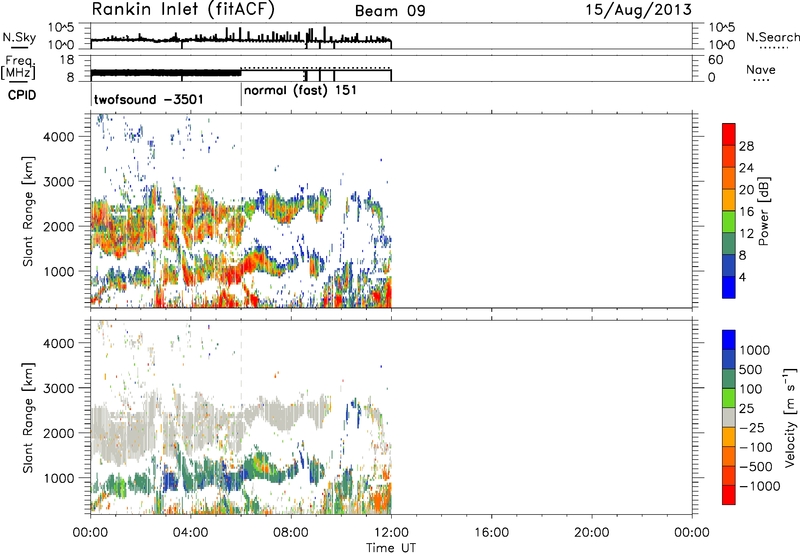Click the '20:00' time tick label
800x554 pixels.
point(592,533)
